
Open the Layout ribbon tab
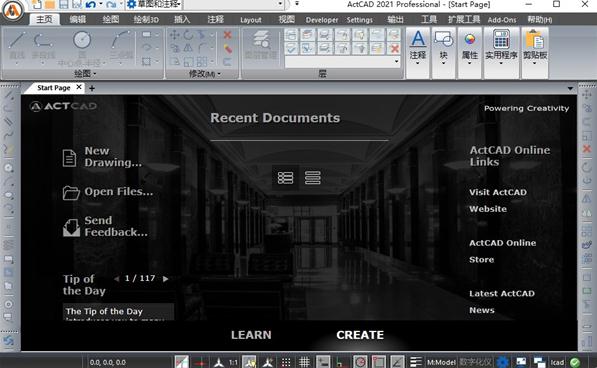tap(251, 20)
